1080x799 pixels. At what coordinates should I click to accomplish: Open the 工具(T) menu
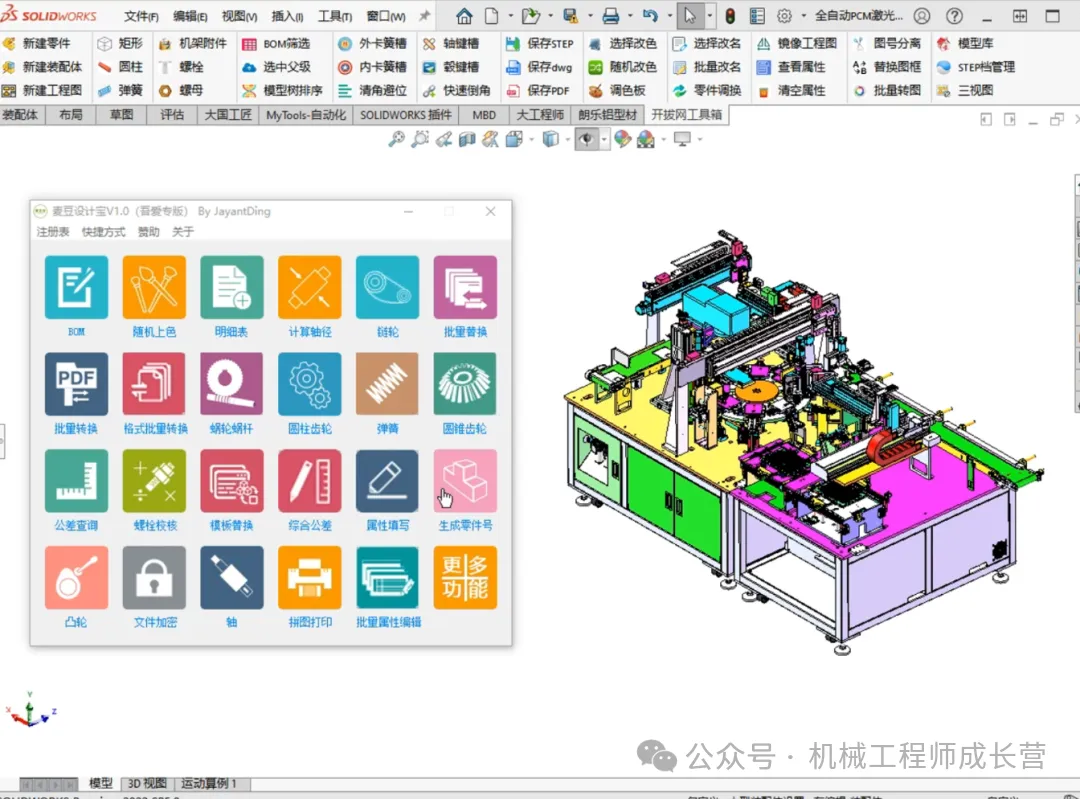tap(335, 16)
